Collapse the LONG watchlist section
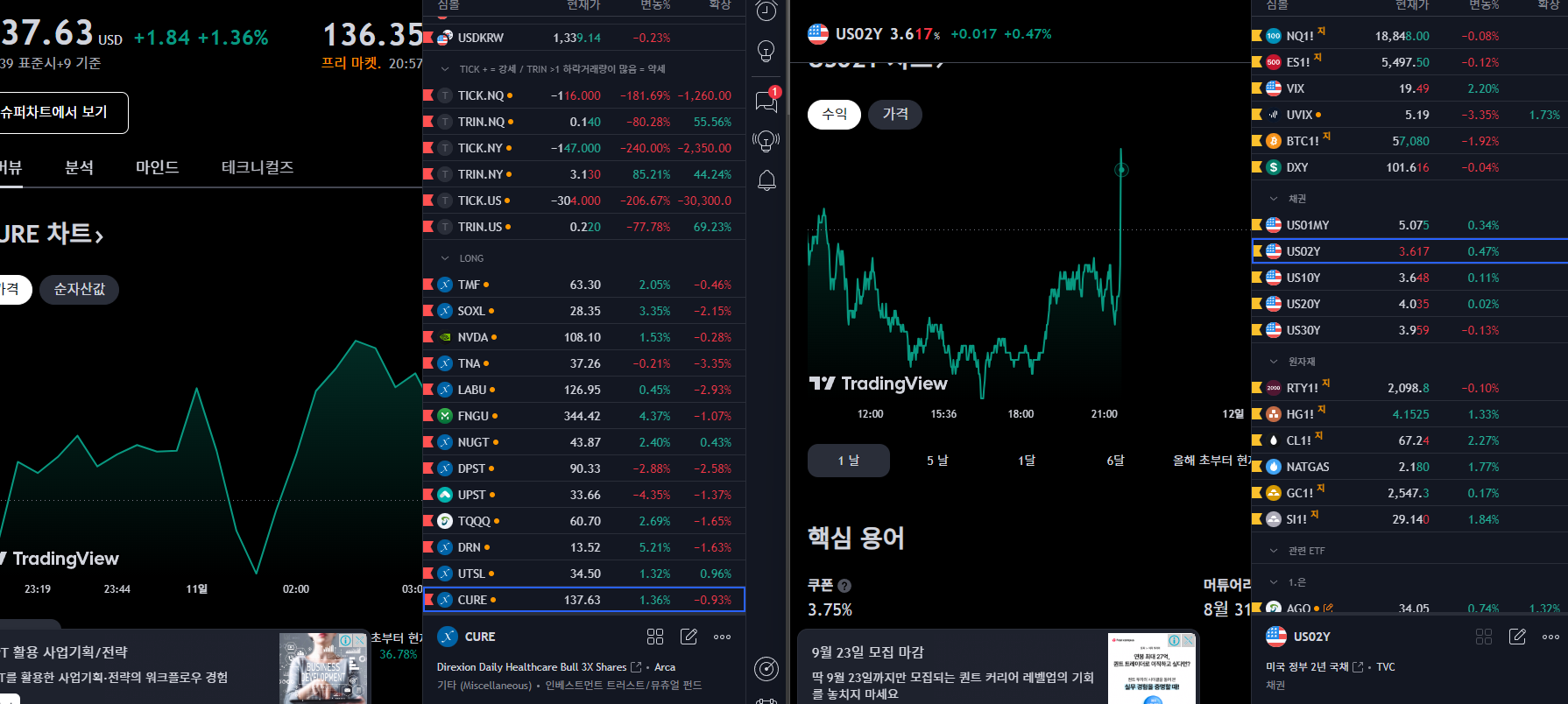 [x=445, y=258]
